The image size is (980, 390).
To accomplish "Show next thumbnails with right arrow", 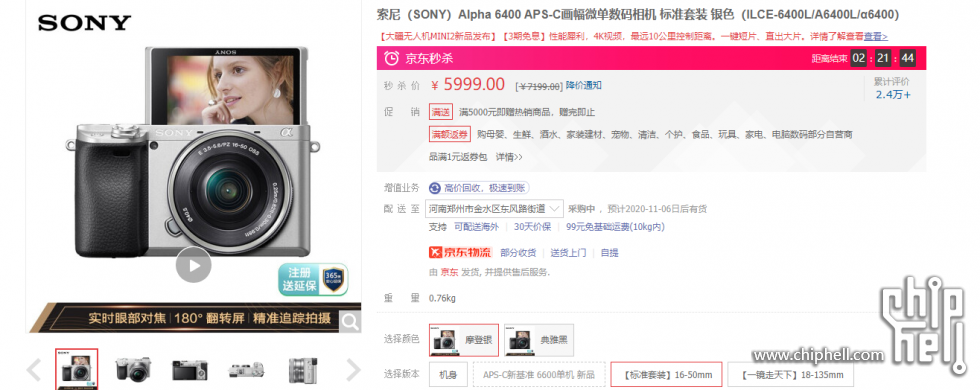I will pyautogui.click(x=353, y=369).
